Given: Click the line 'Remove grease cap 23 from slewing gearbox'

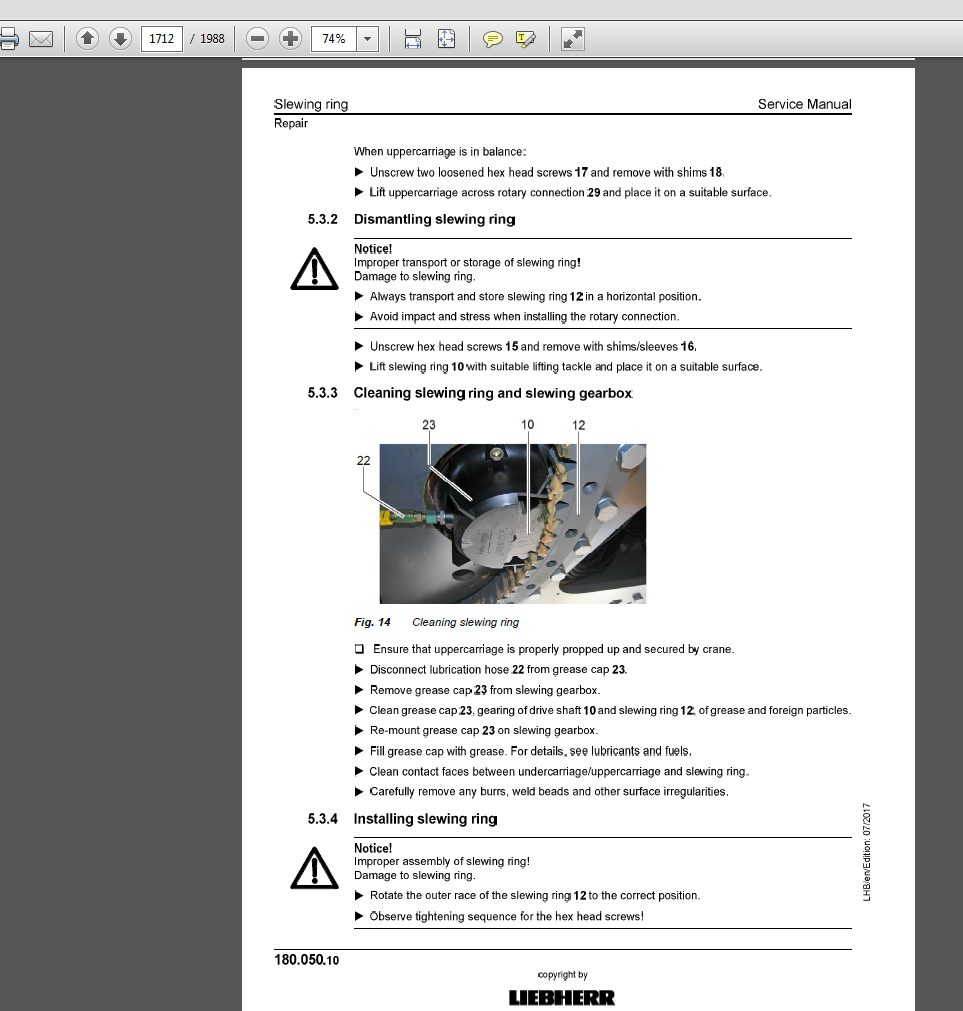Looking at the screenshot, I should point(485,690).
